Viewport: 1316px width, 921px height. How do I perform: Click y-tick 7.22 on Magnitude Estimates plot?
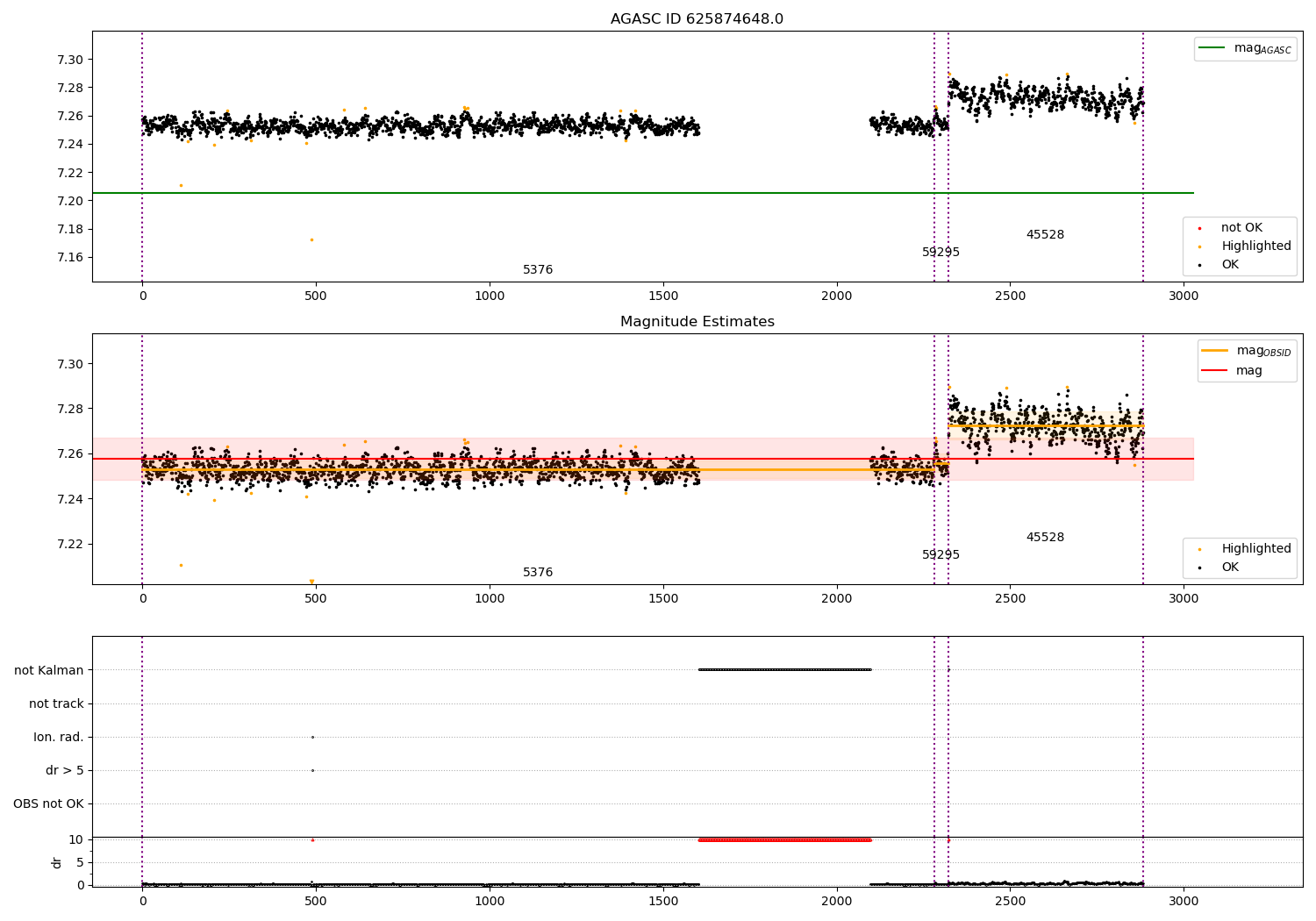pyautogui.click(x=70, y=544)
